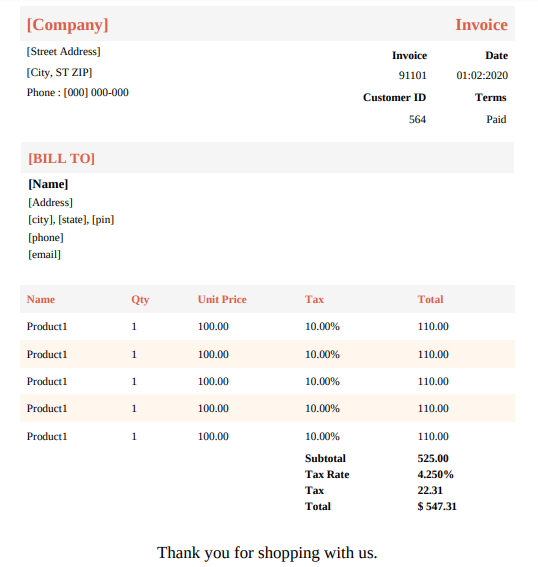538x567 pixels.
Task: Click the Subtotal amount 525.00
Action: point(433,459)
